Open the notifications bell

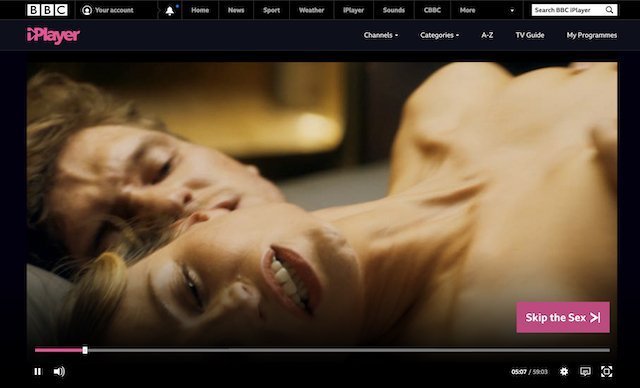coord(169,11)
